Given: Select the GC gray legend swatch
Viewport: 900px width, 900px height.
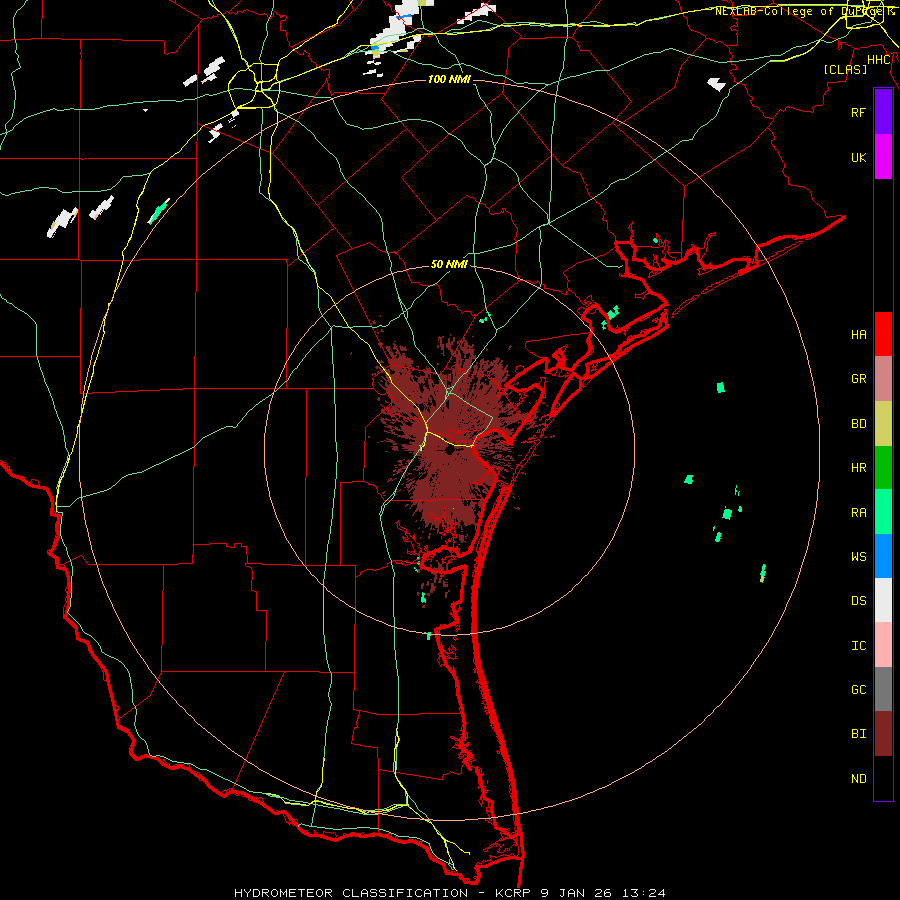Looking at the screenshot, I should coord(883,689).
